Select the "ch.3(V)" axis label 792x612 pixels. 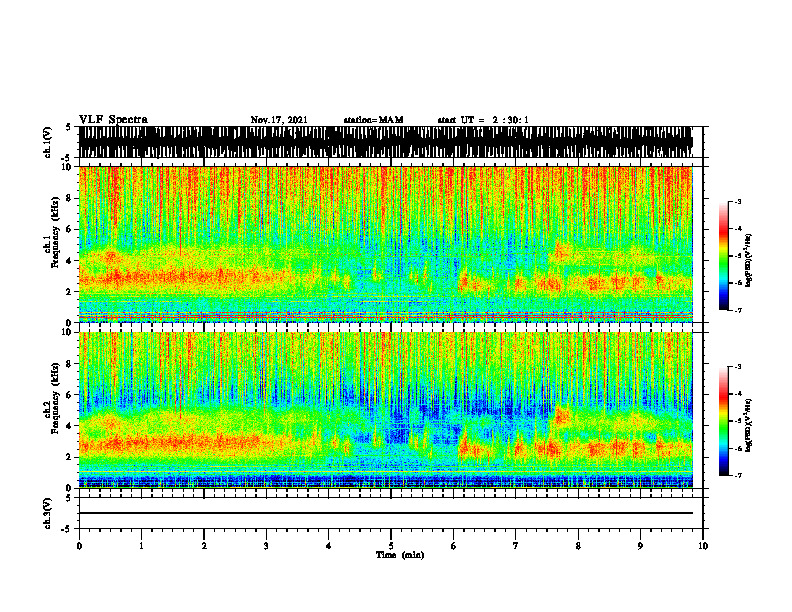click(48, 514)
